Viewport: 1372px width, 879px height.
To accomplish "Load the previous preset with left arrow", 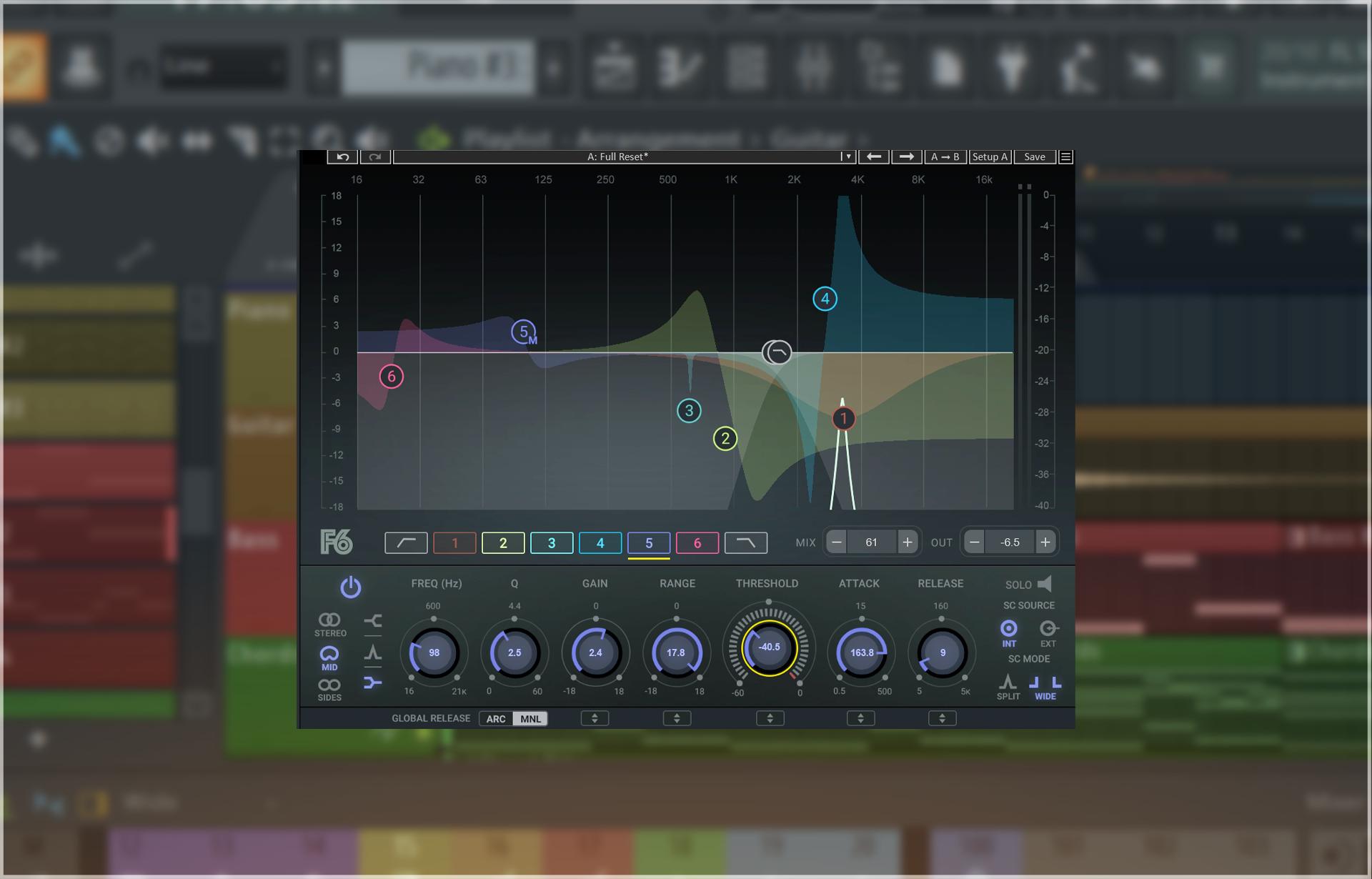I will pyautogui.click(x=873, y=157).
